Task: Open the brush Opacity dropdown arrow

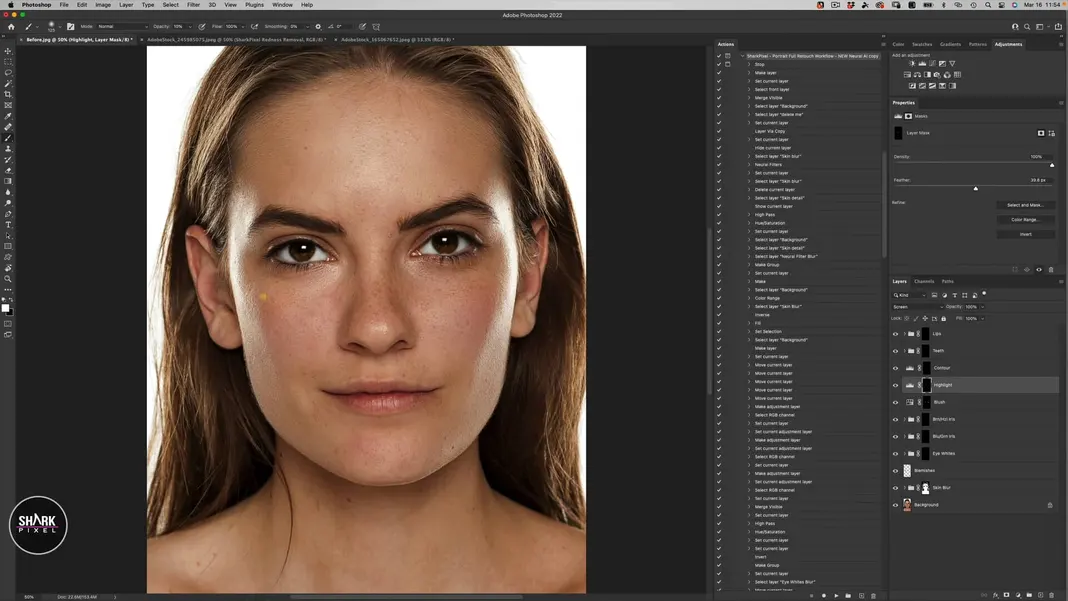Action: [x=189, y=27]
